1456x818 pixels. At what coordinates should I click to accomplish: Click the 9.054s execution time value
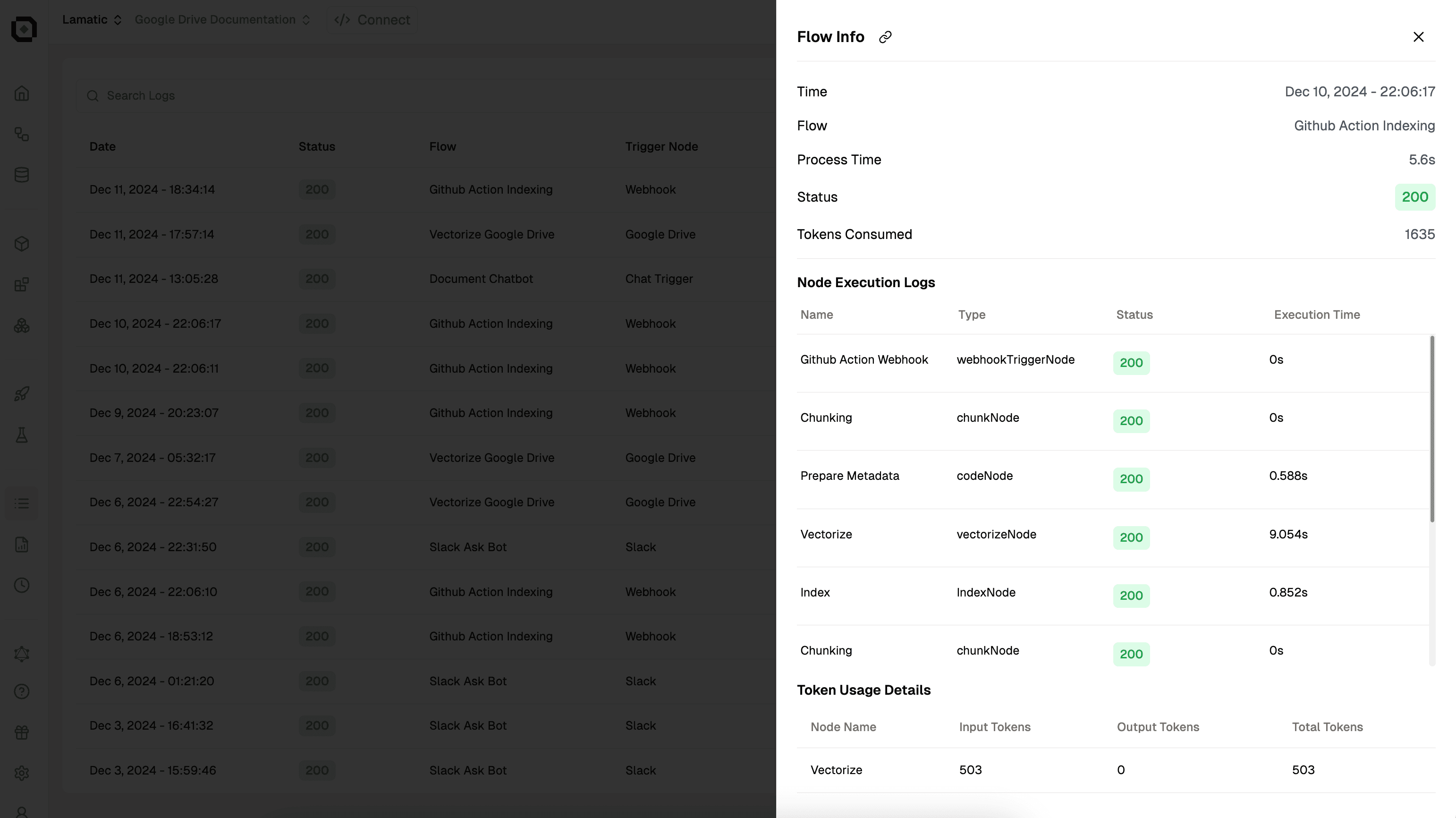(x=1288, y=534)
